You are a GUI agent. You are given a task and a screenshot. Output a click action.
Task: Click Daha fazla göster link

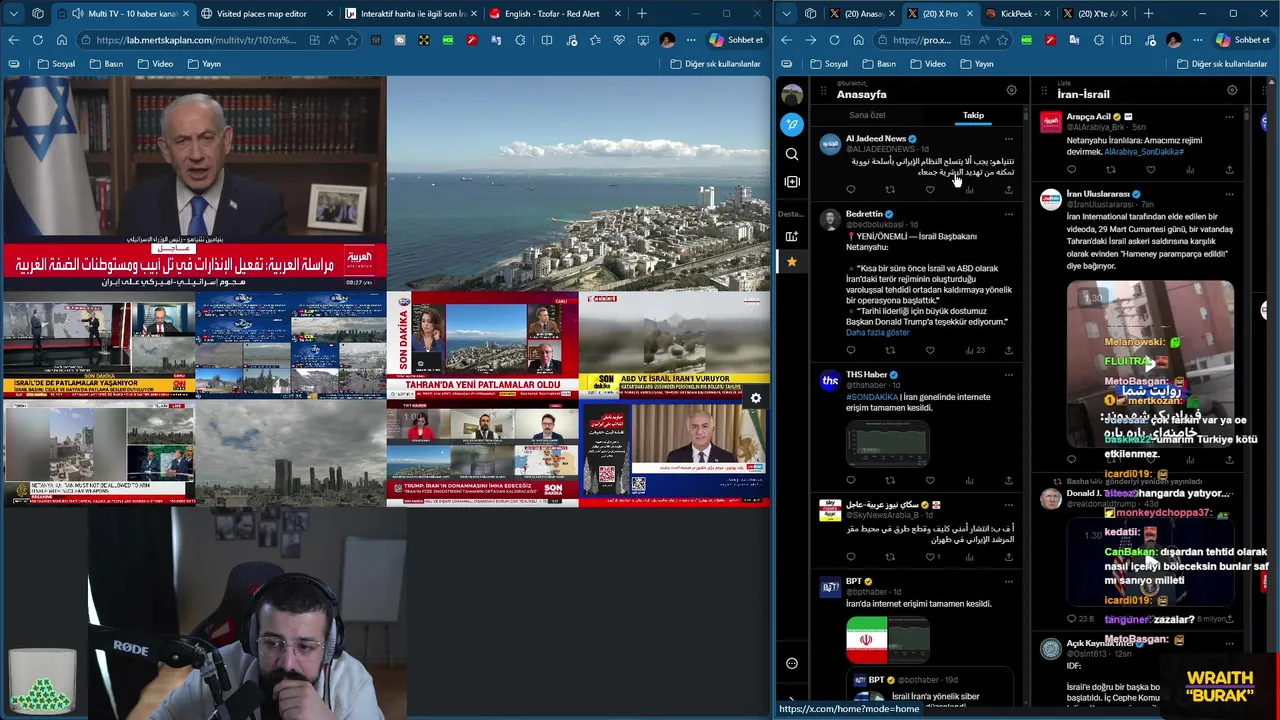click(877, 333)
